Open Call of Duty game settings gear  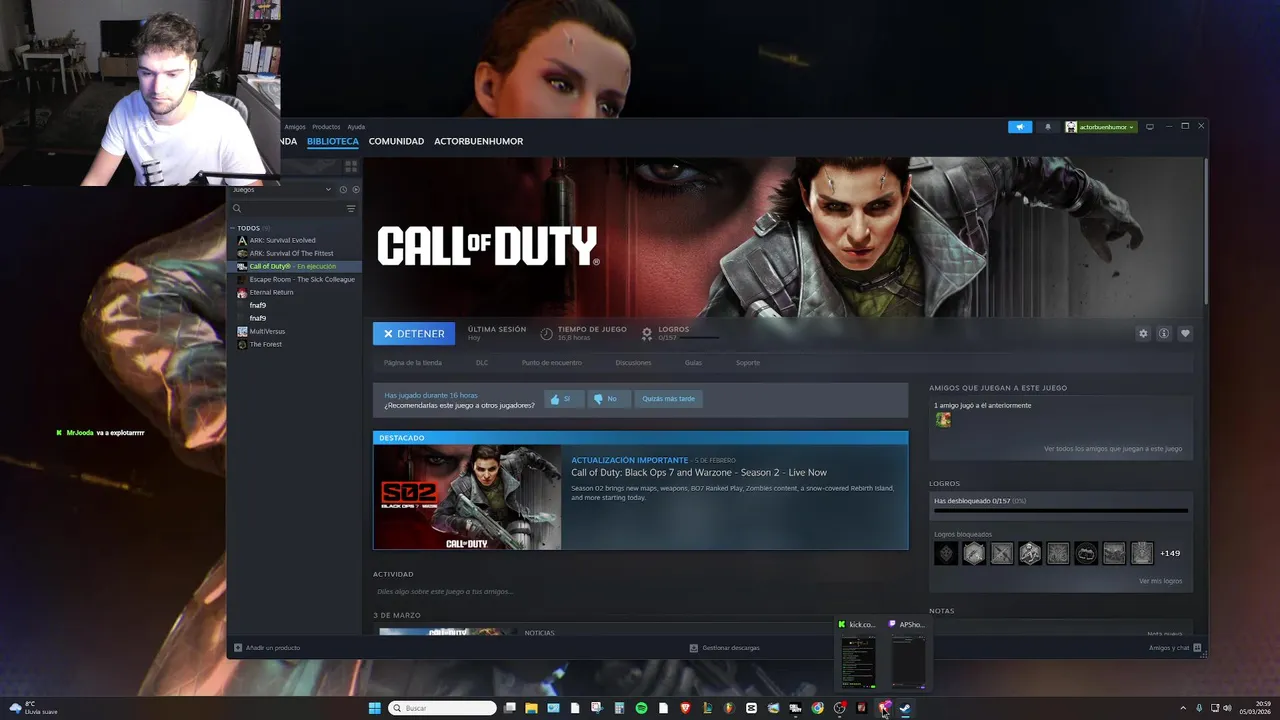point(1143,334)
